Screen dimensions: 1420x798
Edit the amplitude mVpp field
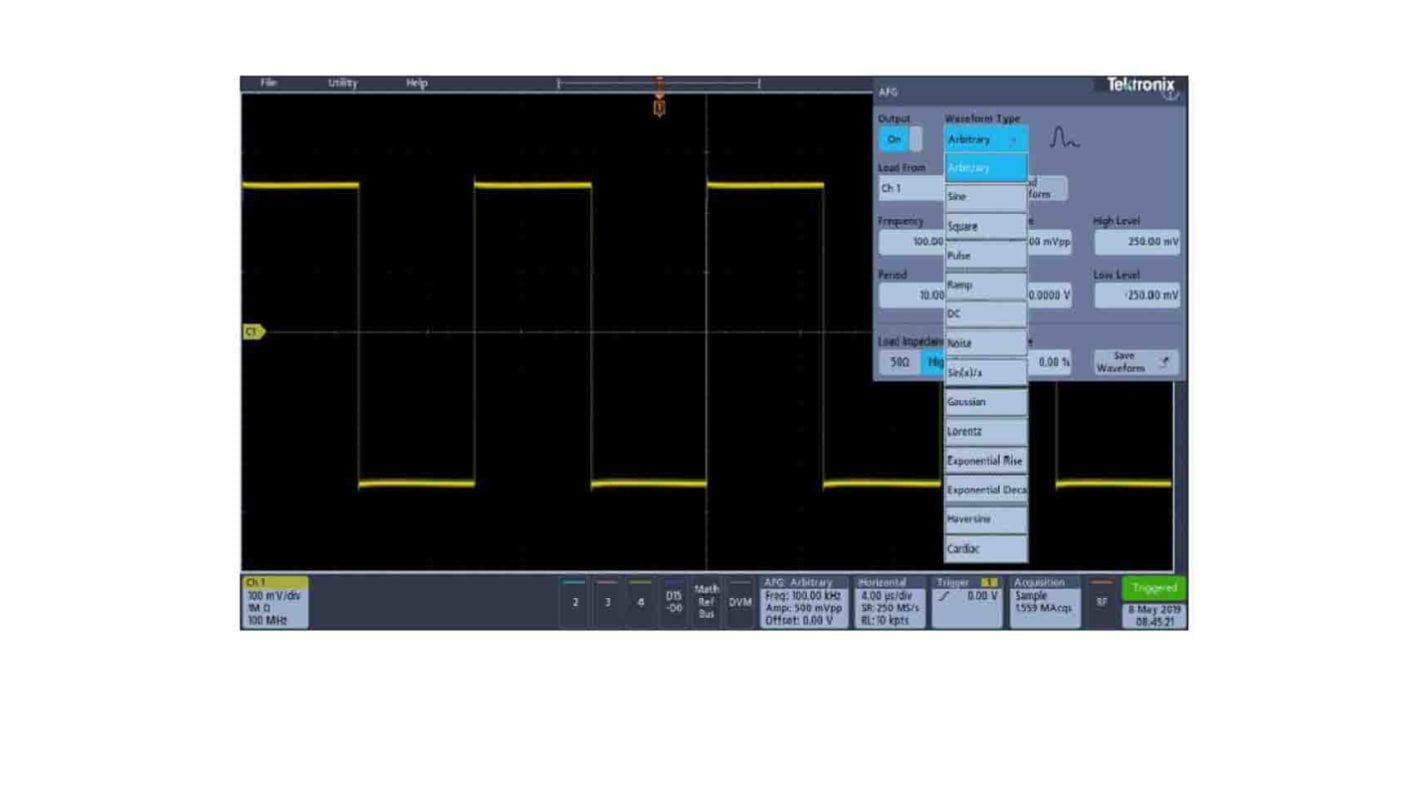1049,242
